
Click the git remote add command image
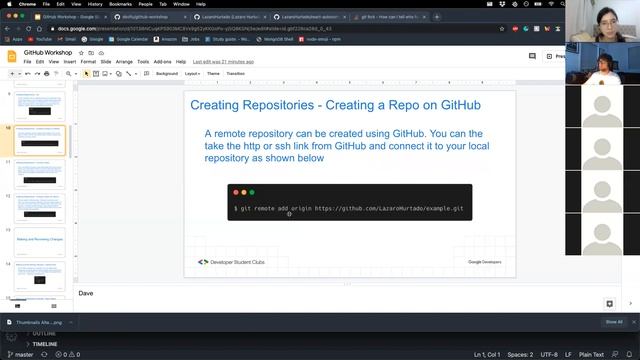[350, 202]
